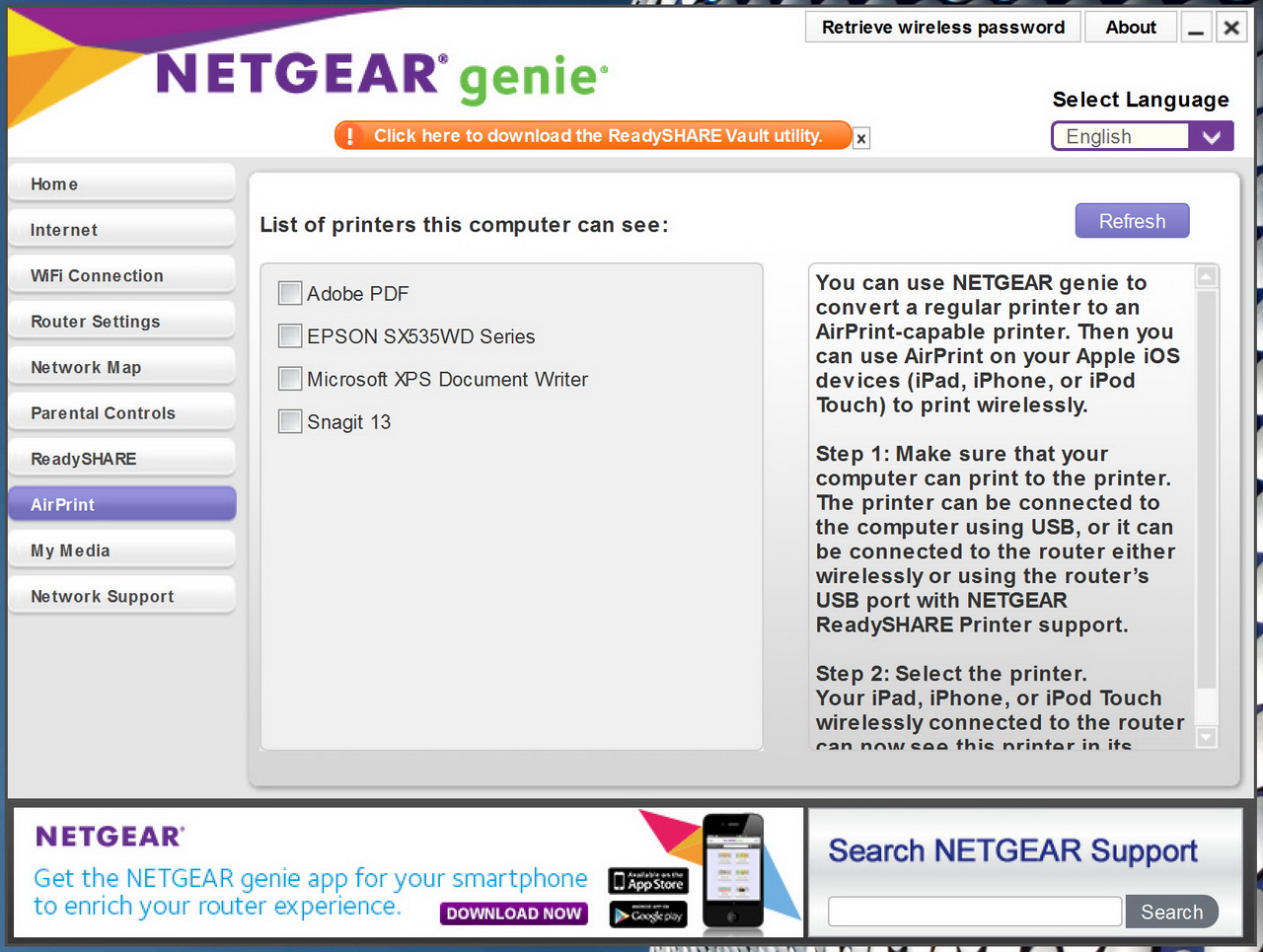Image resolution: width=1263 pixels, height=952 pixels.
Task: Open the Internet section
Action: (122, 230)
